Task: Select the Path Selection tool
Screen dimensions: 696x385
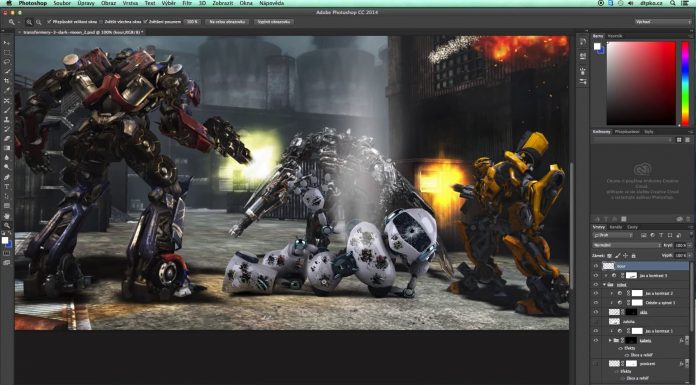Action: click(8, 195)
